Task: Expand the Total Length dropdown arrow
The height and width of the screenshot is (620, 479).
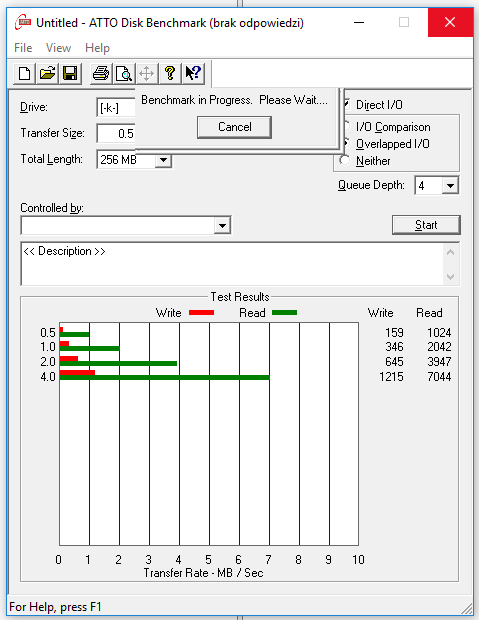Action: click(163, 160)
